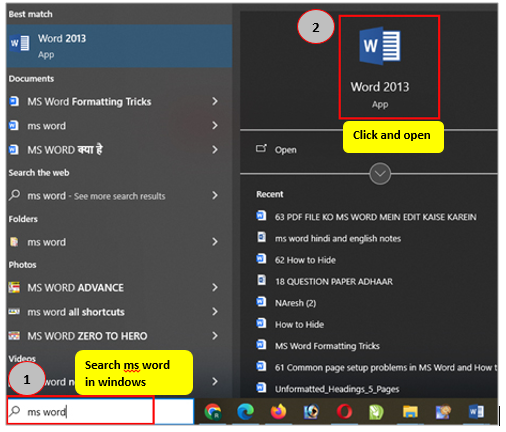Open recent file How to Hide

[299, 324]
